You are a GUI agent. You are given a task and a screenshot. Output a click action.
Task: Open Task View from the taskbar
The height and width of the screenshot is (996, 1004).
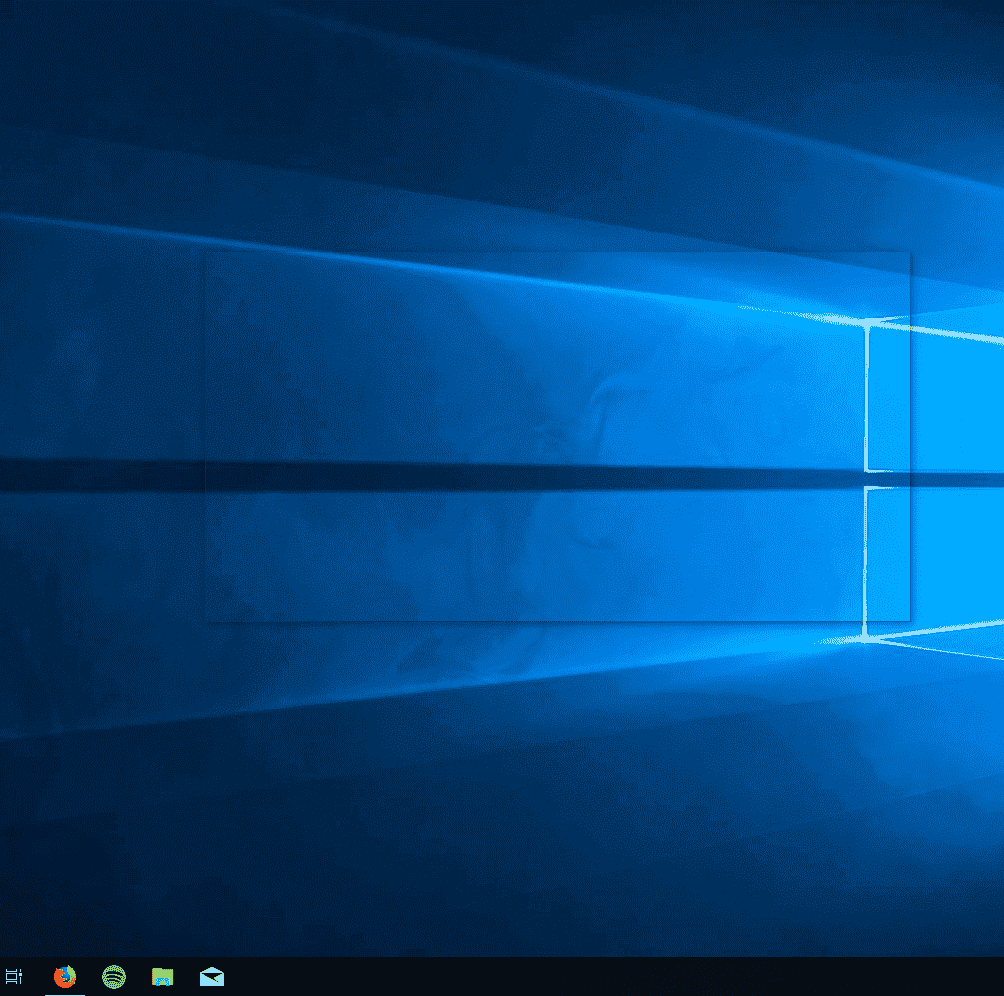14,976
